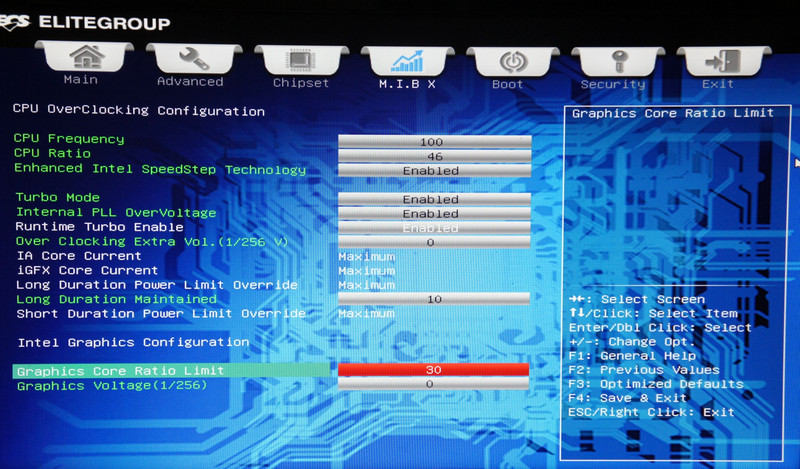
Task: Select Internal PLL OverVoltage label
Action: click(x=116, y=212)
